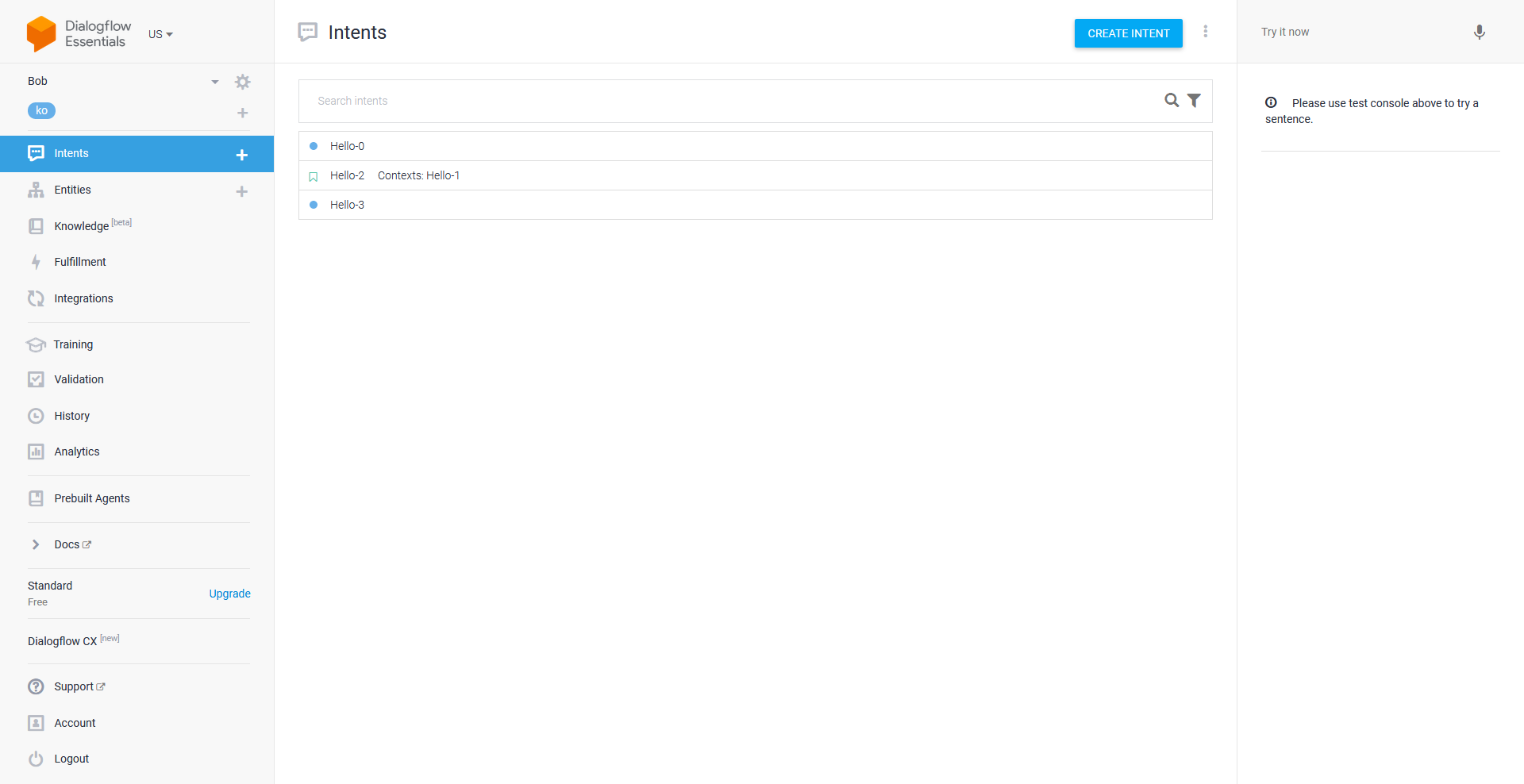The width and height of the screenshot is (1524, 784).
Task: Go to Fulfillment
Action: tap(80, 262)
